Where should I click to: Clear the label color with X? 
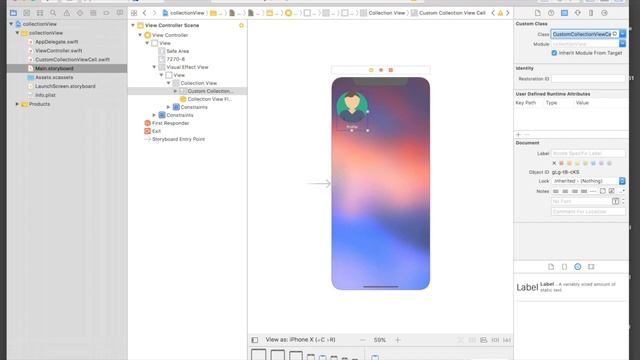pos(554,163)
